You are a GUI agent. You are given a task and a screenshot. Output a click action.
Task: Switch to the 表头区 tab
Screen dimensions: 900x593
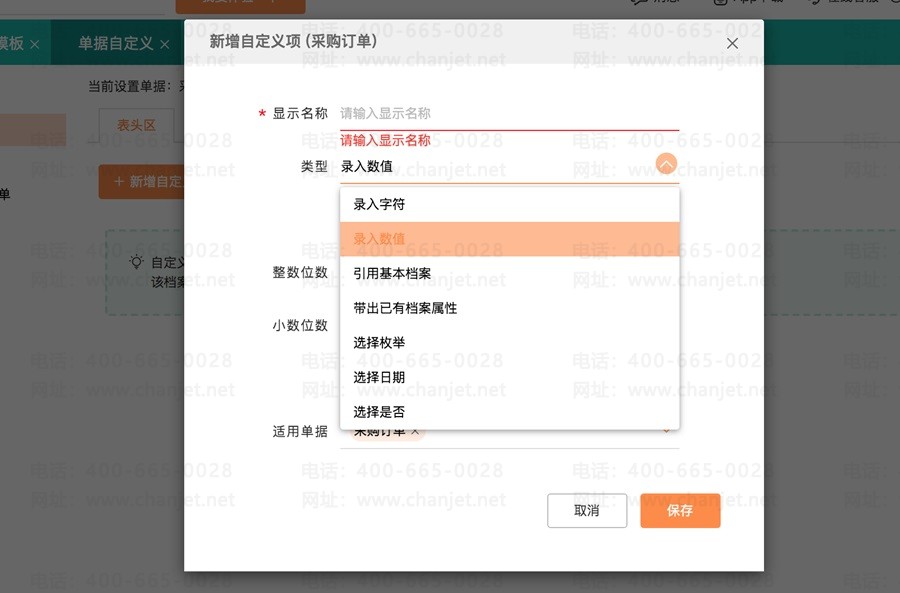136,125
